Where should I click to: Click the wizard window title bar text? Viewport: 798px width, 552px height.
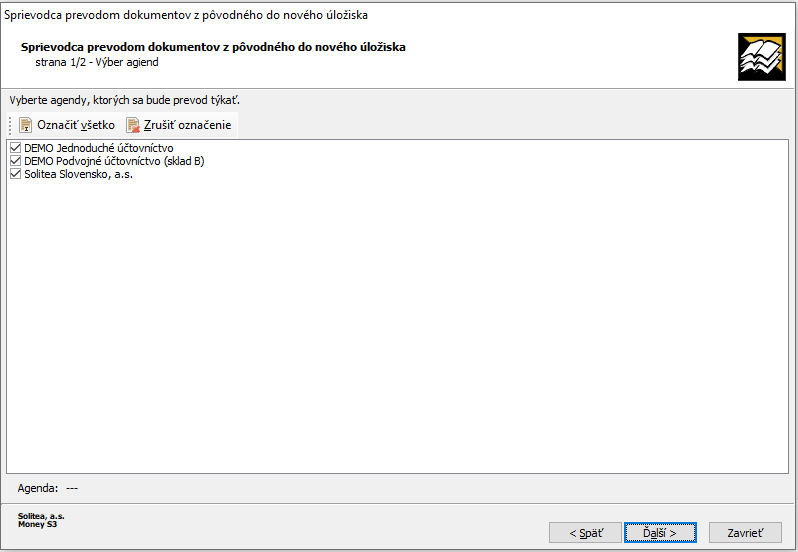186,15
